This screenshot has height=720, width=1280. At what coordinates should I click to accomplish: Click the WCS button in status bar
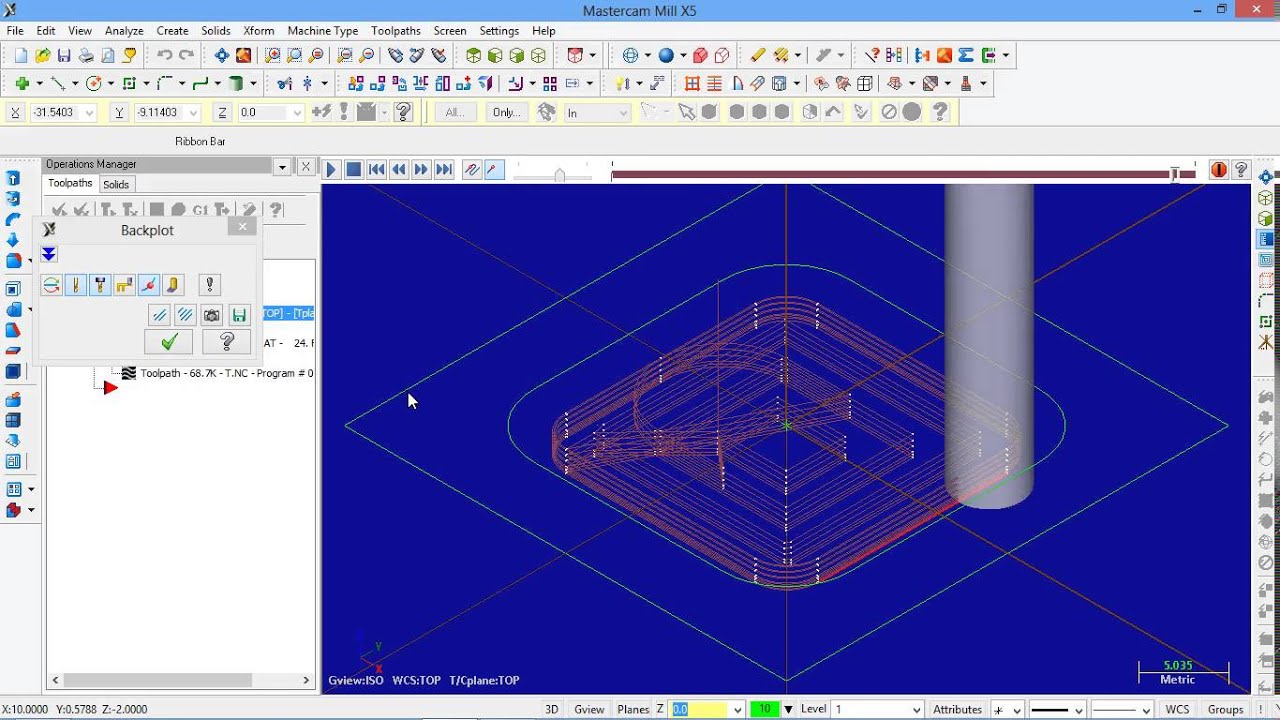tap(1178, 709)
